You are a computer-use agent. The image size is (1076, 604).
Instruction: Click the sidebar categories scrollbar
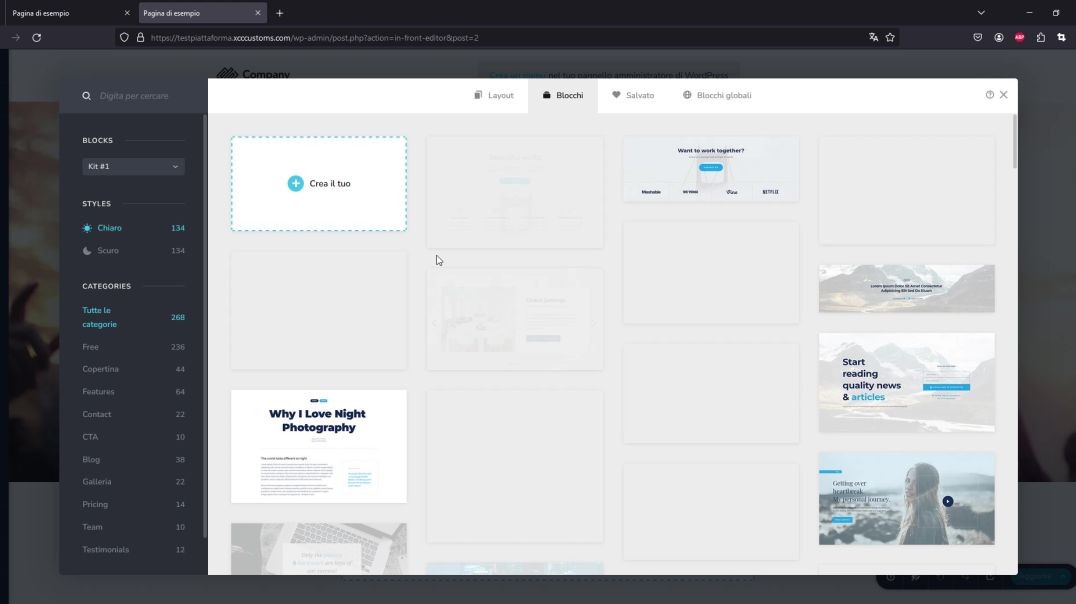205,326
